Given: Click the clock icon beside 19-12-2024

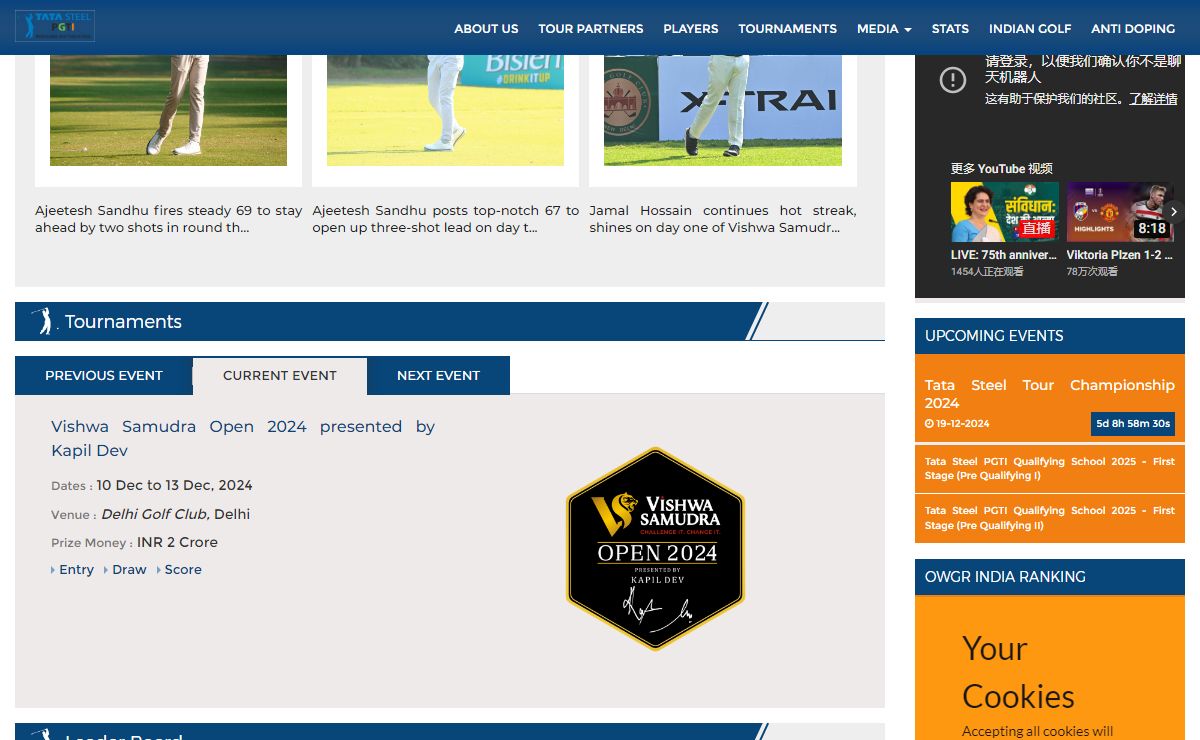Looking at the screenshot, I should 929,424.
